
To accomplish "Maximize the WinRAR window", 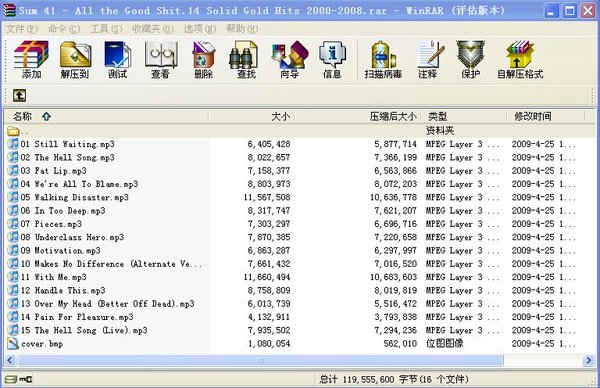I will (x=569, y=11).
